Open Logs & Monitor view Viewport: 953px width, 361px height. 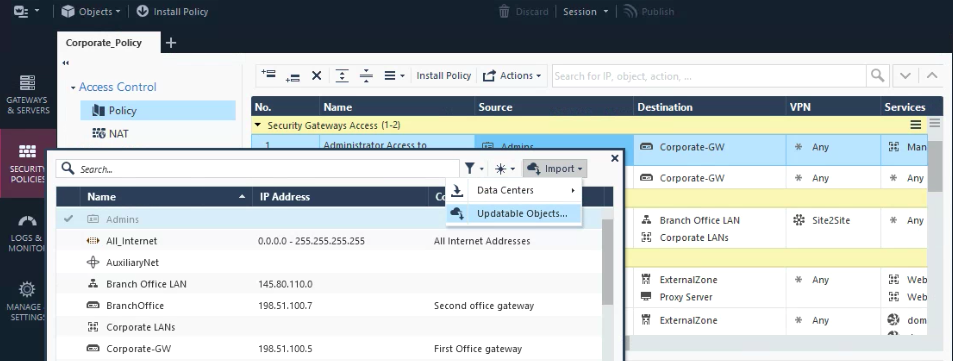pyautogui.click(x=28, y=234)
